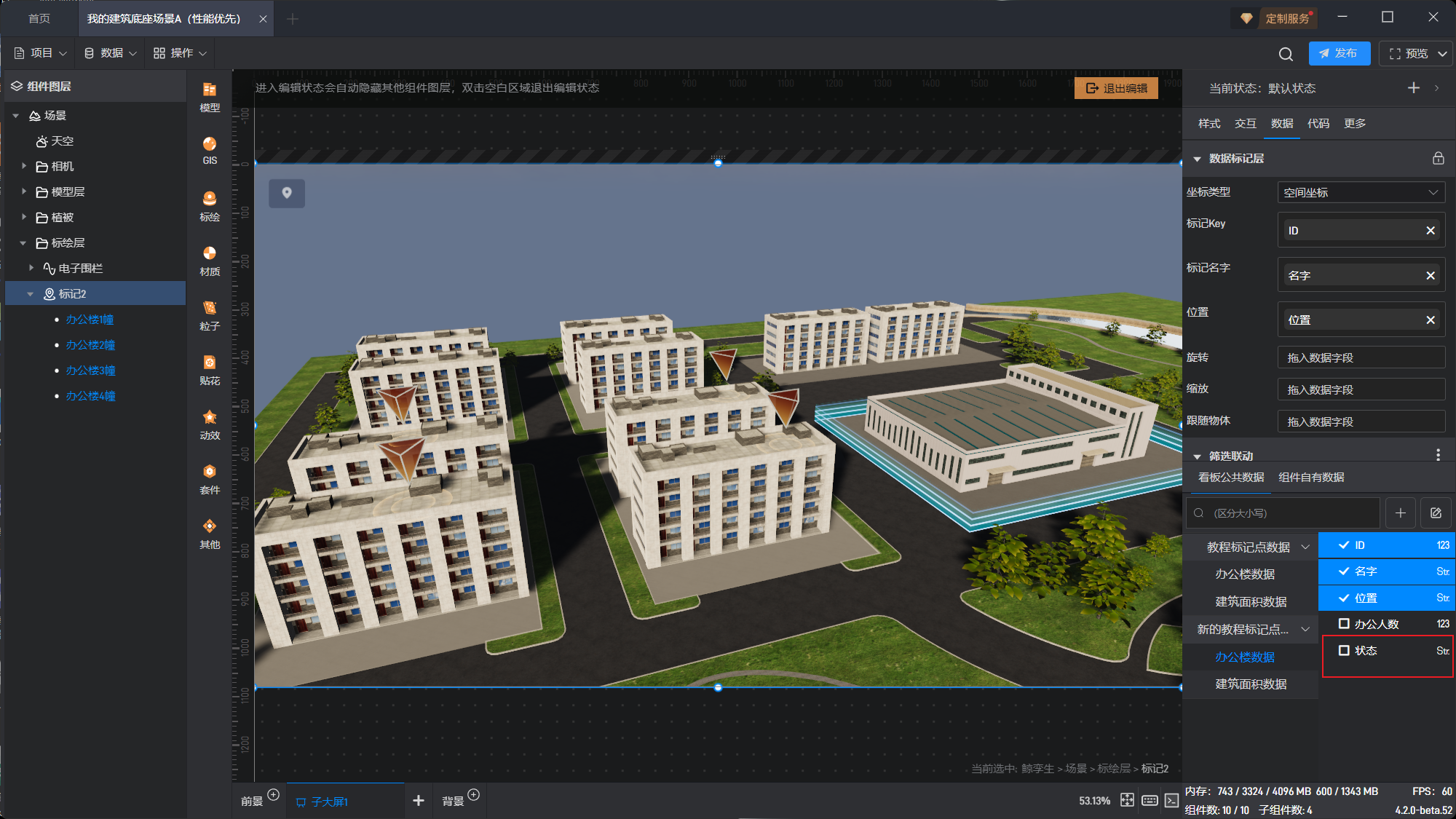Open the 坐标类型 空间坐标 dropdown

click(x=1360, y=192)
